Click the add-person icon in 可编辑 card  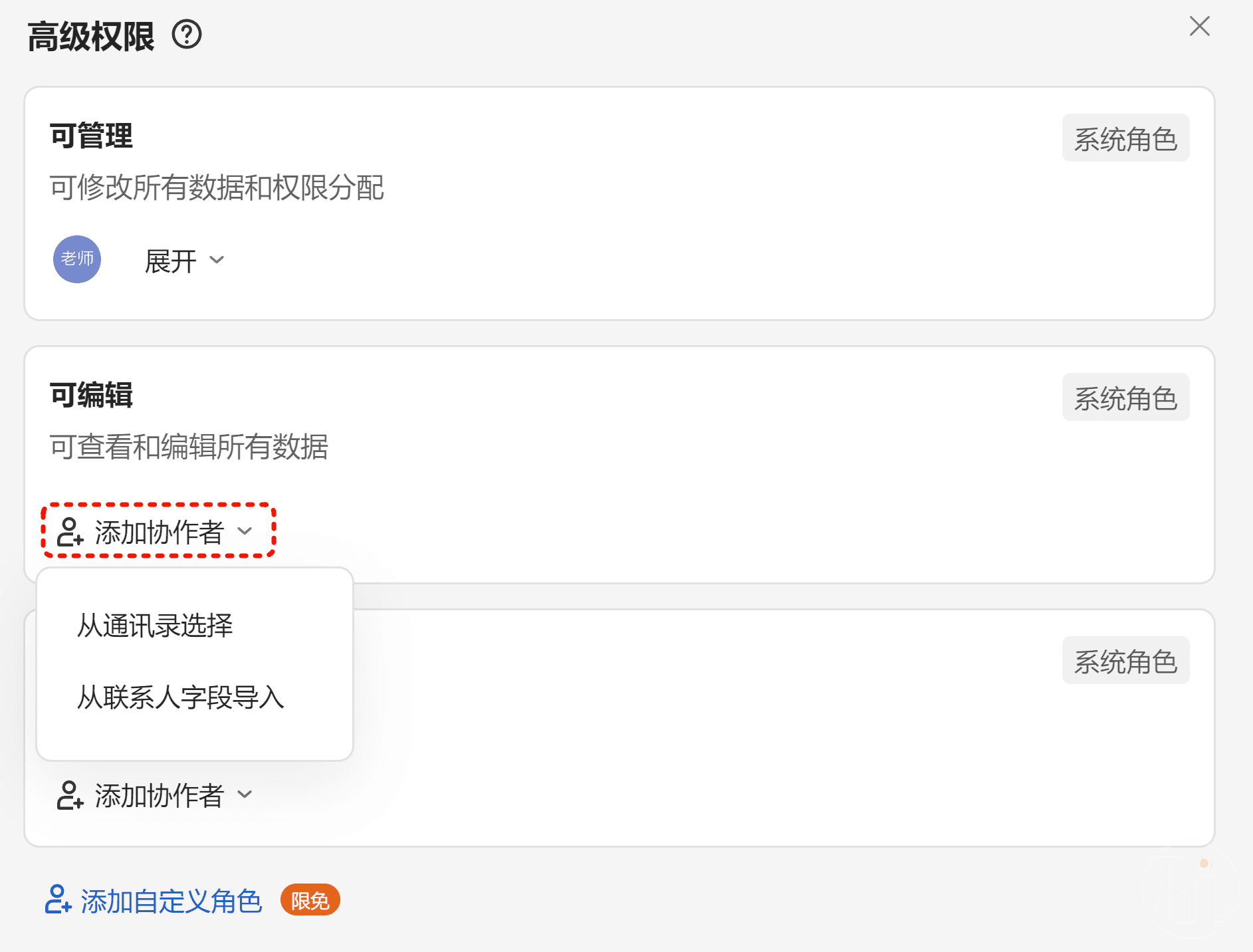pyautogui.click(x=70, y=532)
